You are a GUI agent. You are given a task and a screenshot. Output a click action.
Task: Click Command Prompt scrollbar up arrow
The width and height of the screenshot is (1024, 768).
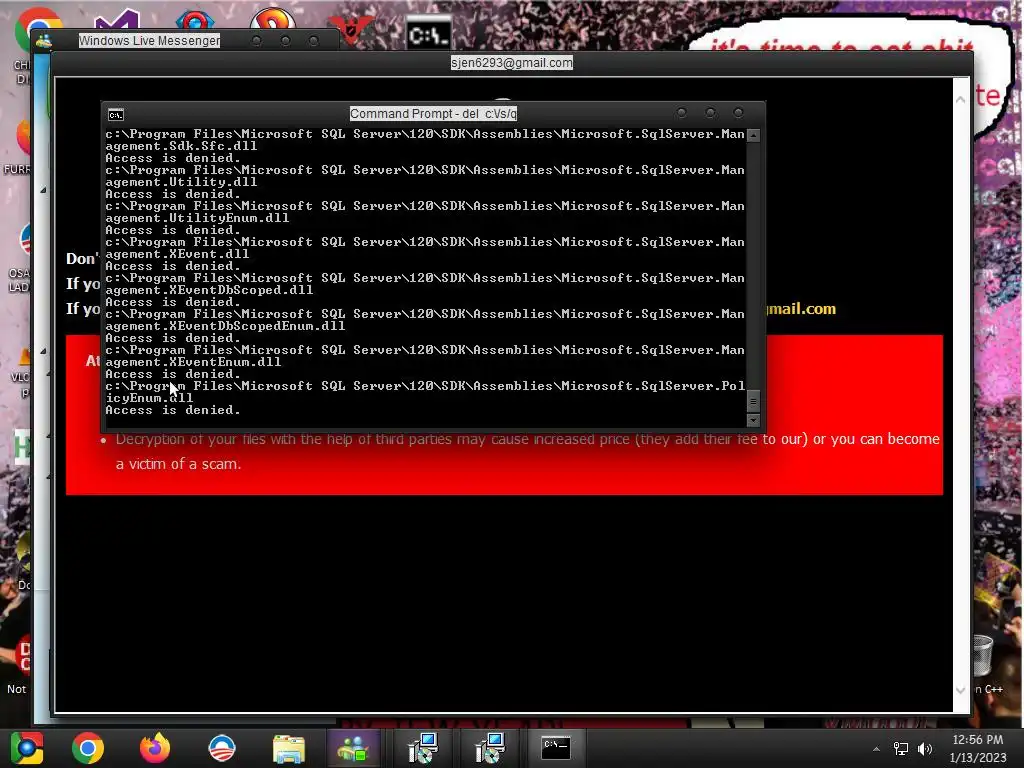point(753,136)
